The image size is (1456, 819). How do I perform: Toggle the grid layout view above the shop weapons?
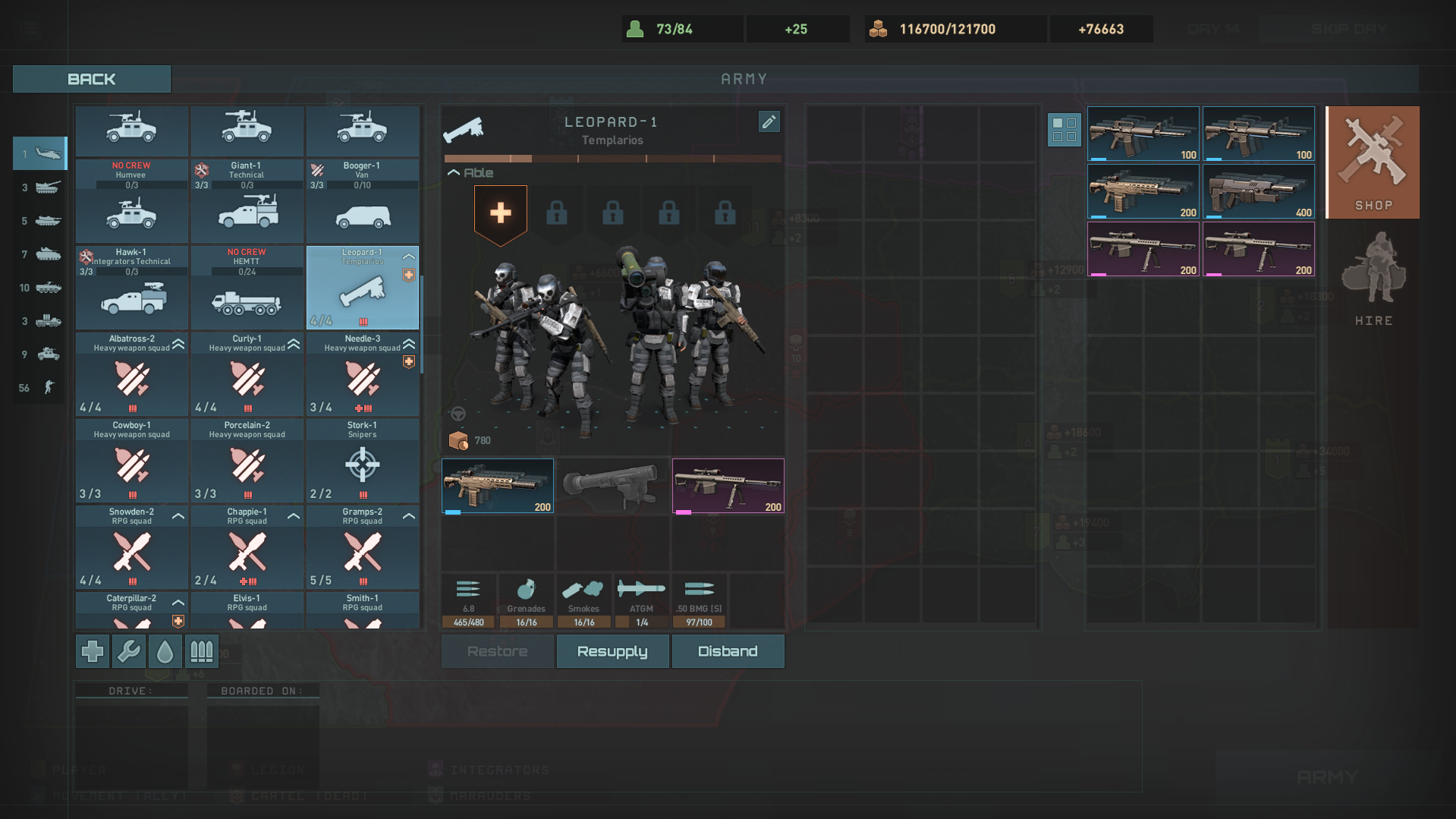1064,130
